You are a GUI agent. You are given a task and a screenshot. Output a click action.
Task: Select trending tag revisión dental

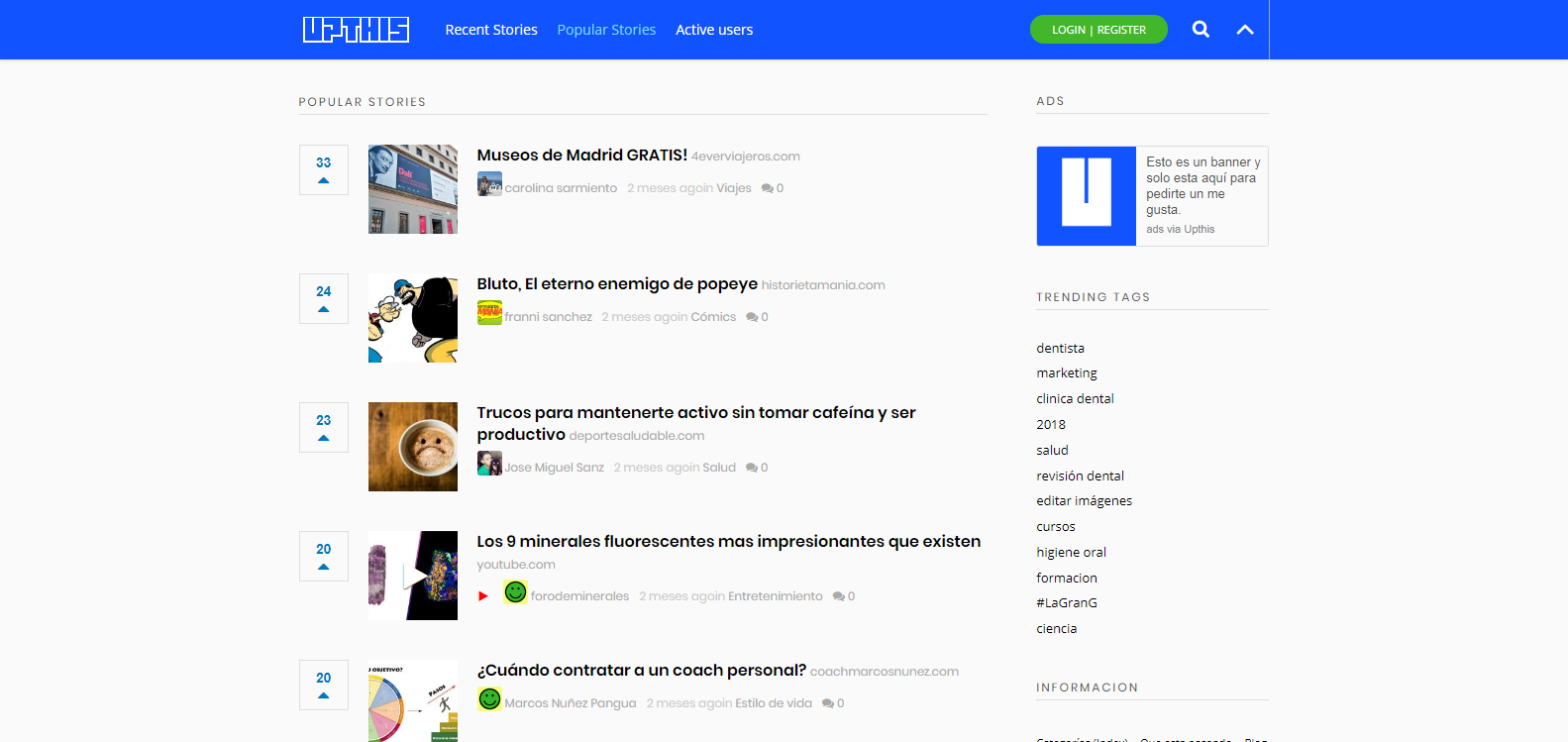tap(1080, 476)
